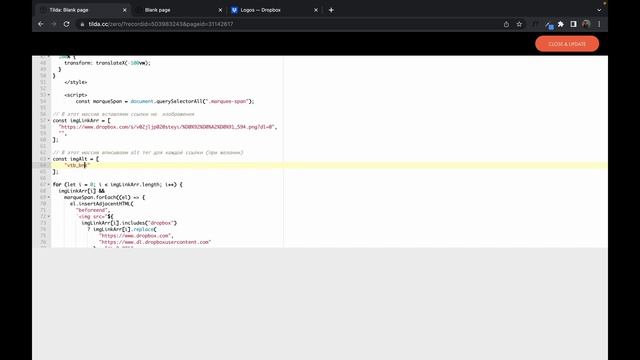Open the tab search chevron
The image size is (640, 360).
tap(599, 10)
